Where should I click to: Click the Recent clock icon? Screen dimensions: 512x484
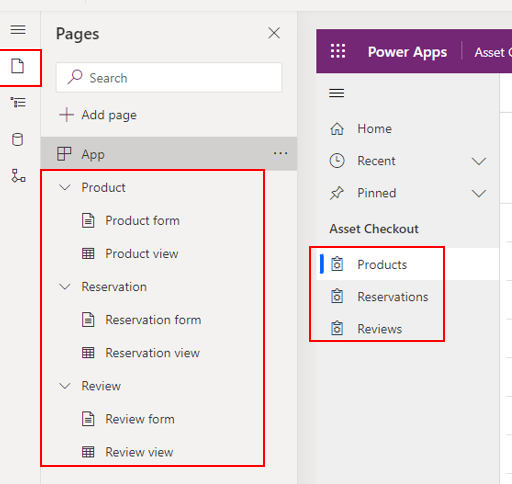pyautogui.click(x=337, y=161)
